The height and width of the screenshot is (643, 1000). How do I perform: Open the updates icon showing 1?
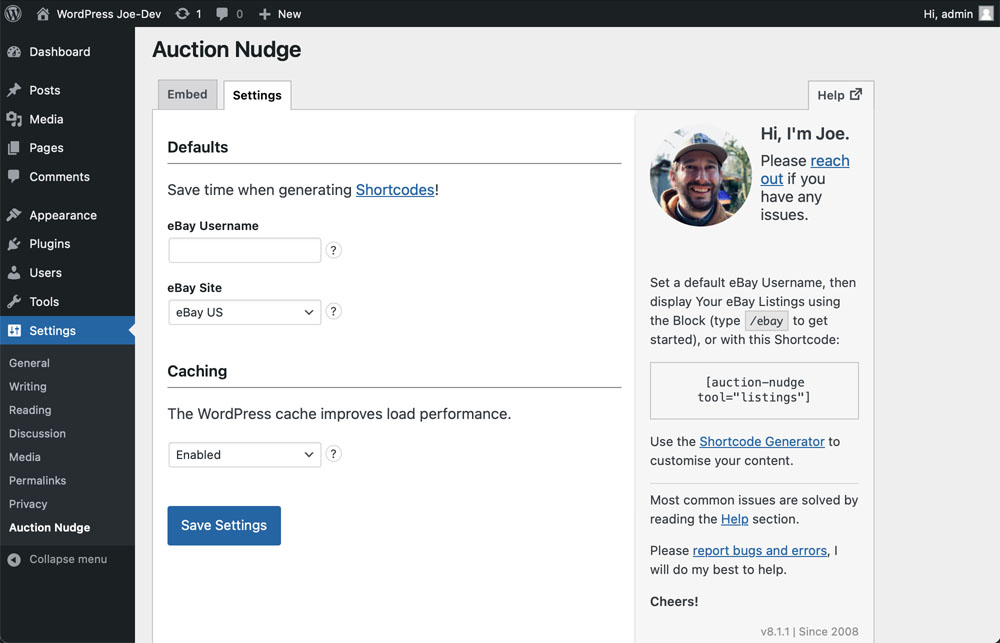(x=182, y=13)
